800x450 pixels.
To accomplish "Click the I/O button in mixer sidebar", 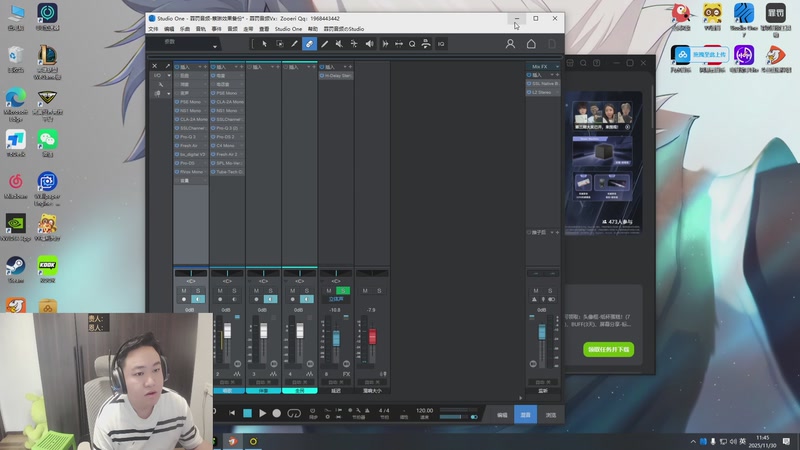I will coord(157,76).
